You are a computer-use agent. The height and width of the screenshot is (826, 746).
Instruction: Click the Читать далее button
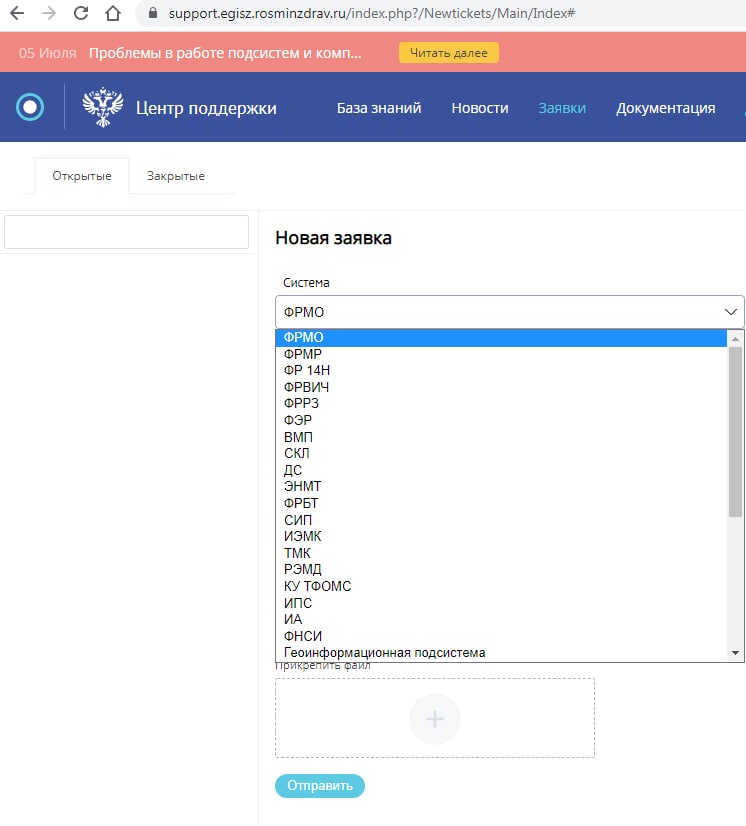[448, 53]
